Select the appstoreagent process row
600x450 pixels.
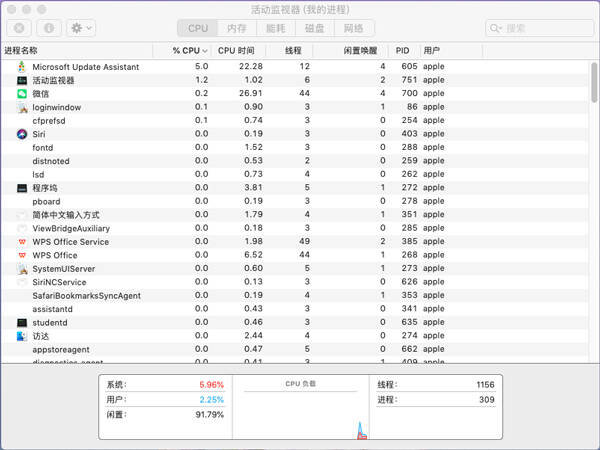[x=295, y=349]
